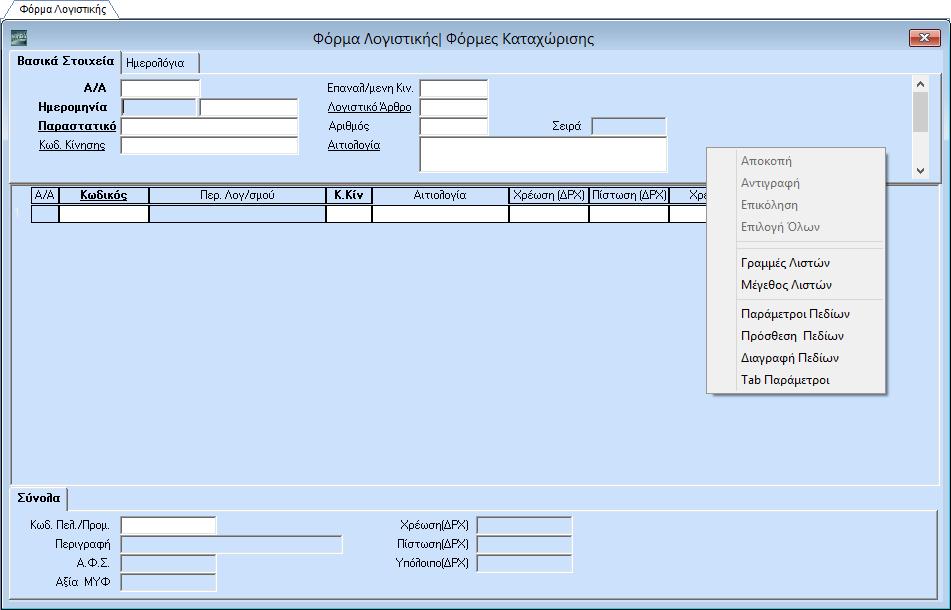Click the first row Κωδικός cell

pyautogui.click(x=104, y=214)
